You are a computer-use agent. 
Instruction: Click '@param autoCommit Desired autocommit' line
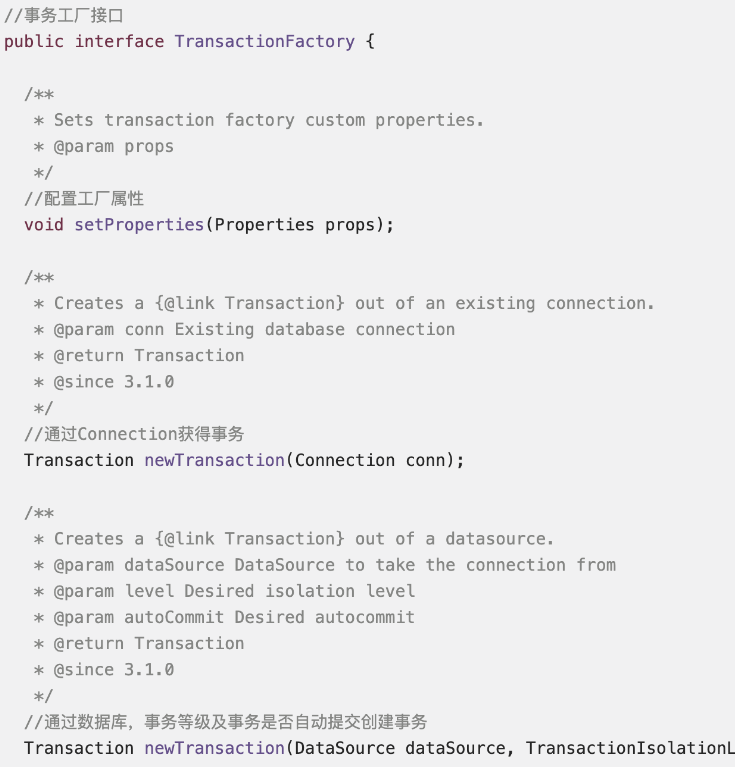click(x=234, y=617)
